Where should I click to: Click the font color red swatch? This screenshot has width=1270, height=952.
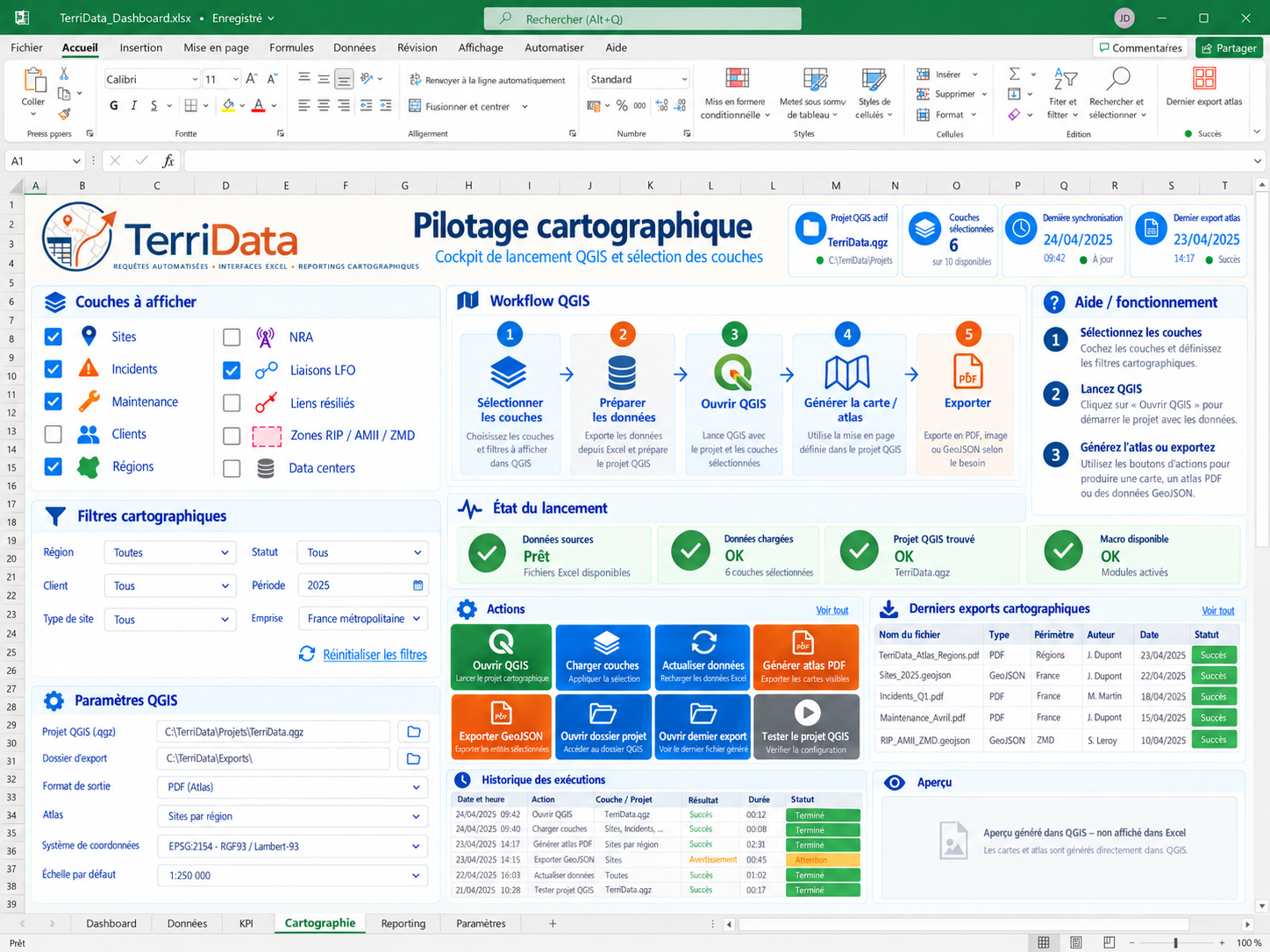(259, 106)
